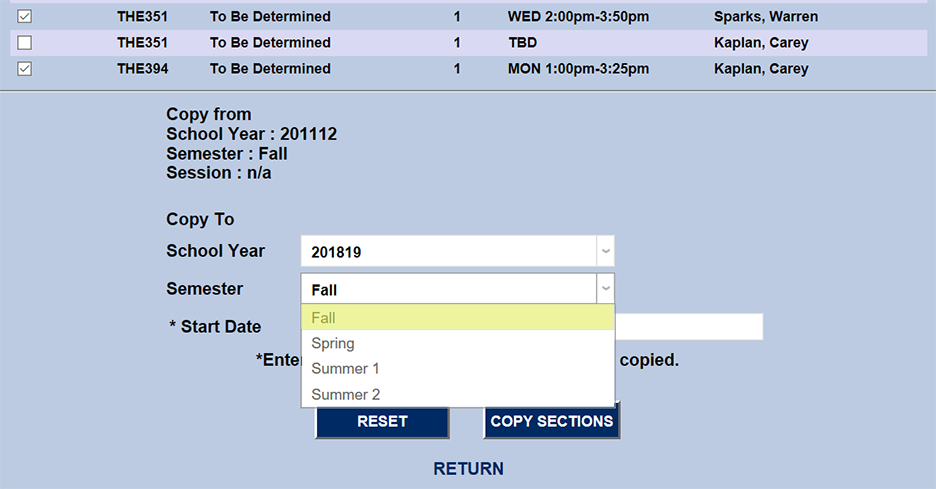The image size is (936, 489).
Task: Uncheck the THE394 section checkbox
Action: (25, 69)
